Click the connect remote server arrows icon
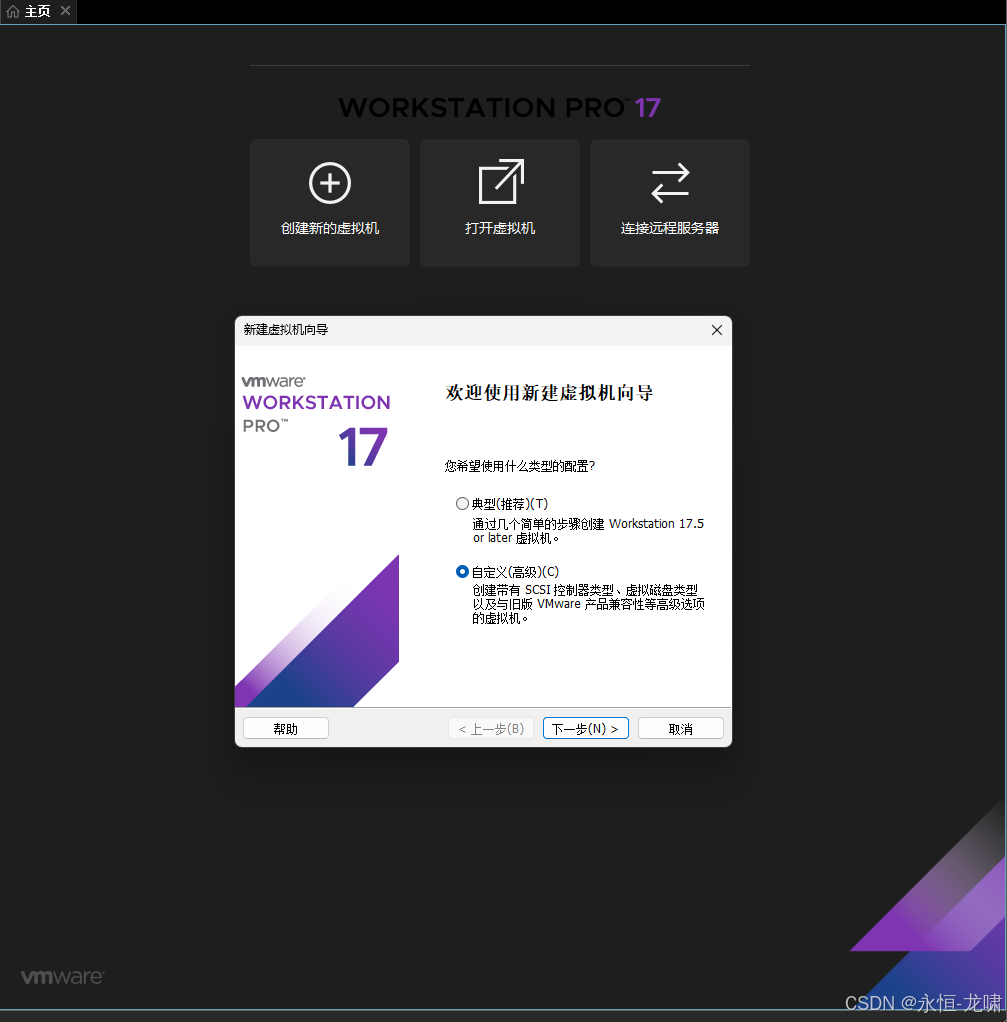The image size is (1007, 1022). coord(670,182)
